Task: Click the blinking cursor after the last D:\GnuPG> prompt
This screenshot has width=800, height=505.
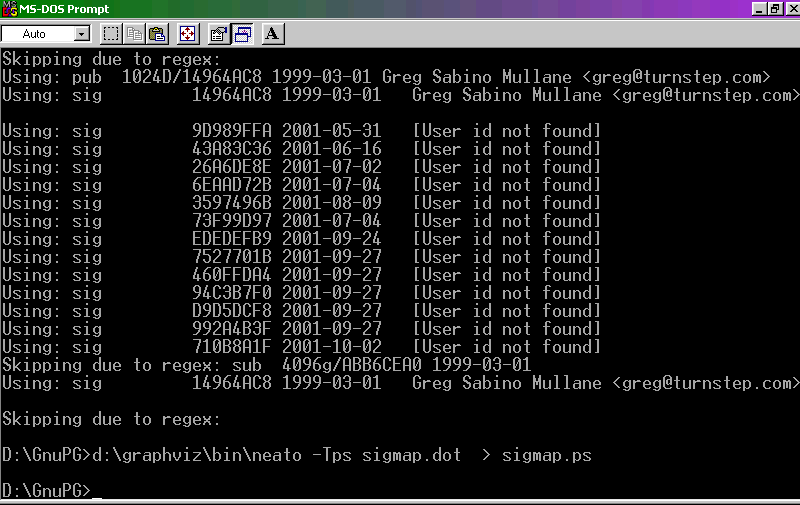Action: (x=97, y=491)
